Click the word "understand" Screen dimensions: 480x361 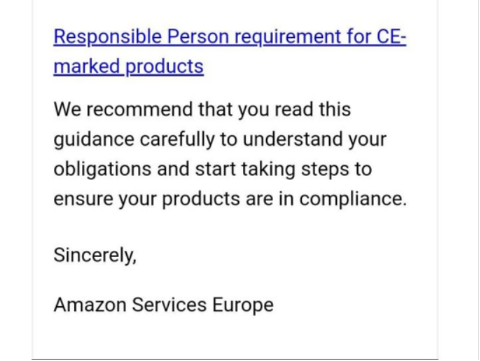pyautogui.click(x=293, y=139)
